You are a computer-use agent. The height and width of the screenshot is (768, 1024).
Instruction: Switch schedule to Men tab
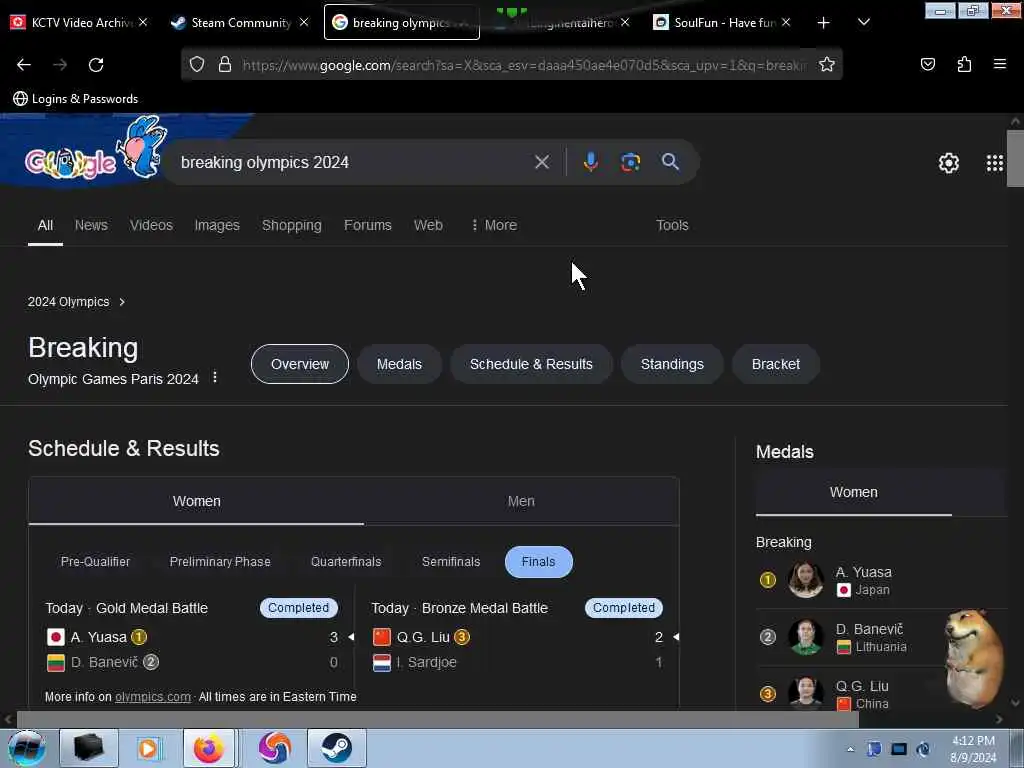click(521, 501)
